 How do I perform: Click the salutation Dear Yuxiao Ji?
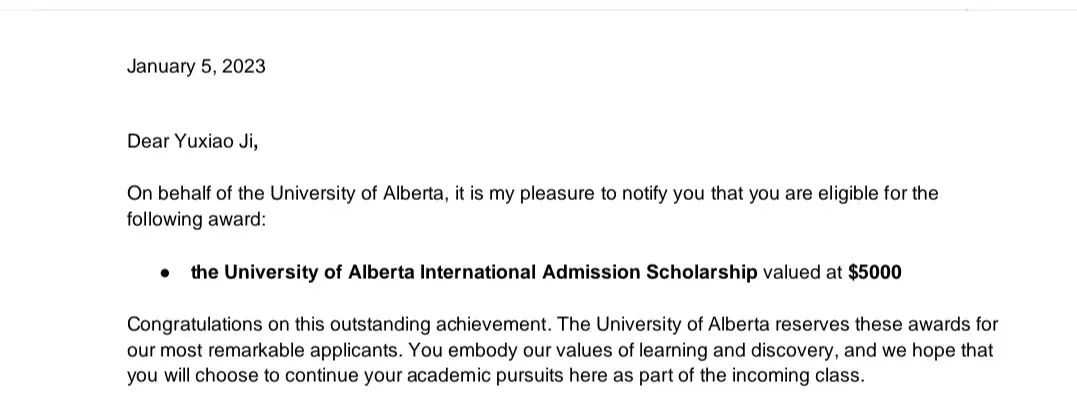(x=192, y=142)
